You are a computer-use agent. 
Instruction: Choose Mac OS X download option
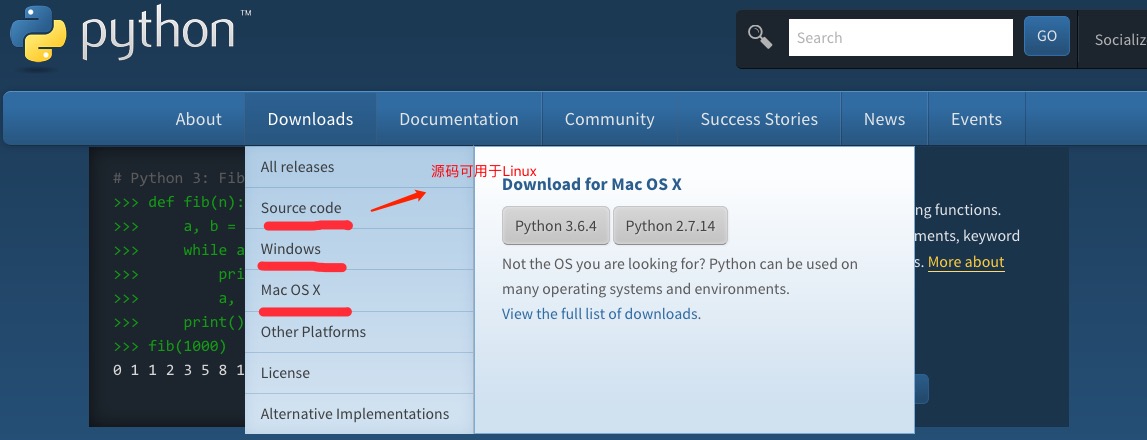point(359,291)
